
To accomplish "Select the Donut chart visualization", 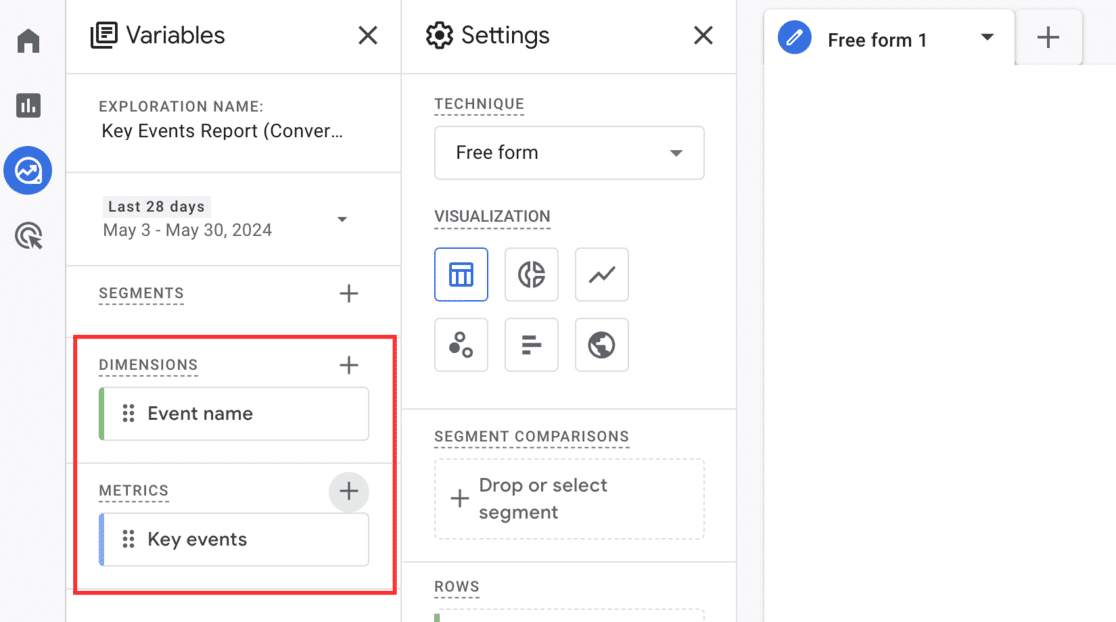I will point(531,275).
